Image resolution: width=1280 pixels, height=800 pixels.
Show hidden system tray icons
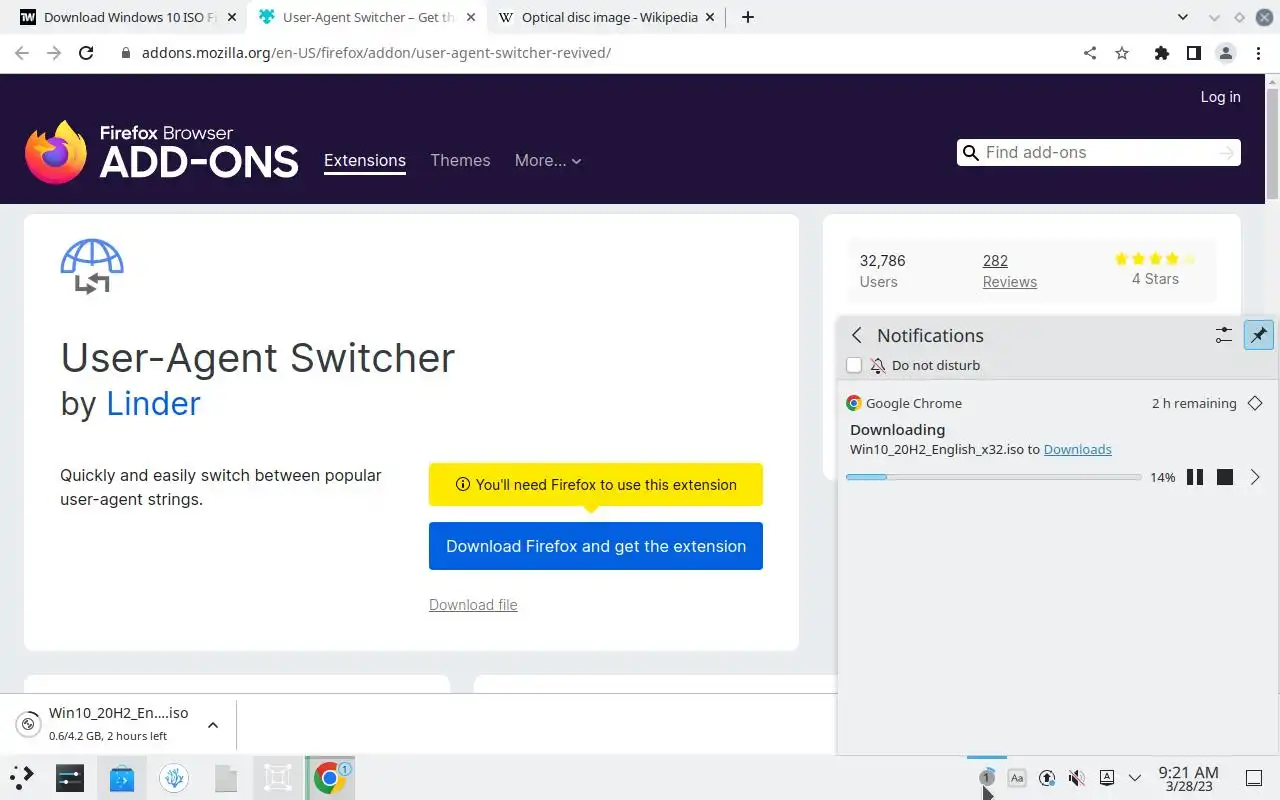click(x=1134, y=777)
